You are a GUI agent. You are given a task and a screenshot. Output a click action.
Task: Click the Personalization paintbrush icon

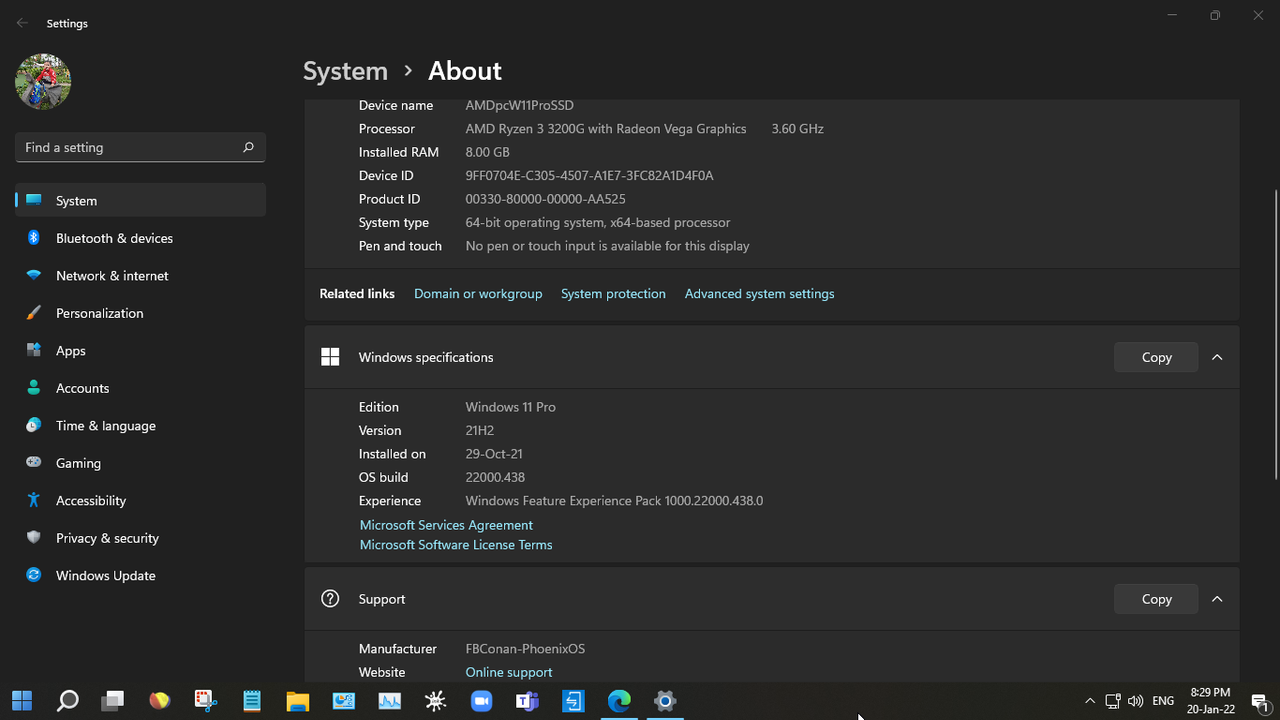point(33,313)
